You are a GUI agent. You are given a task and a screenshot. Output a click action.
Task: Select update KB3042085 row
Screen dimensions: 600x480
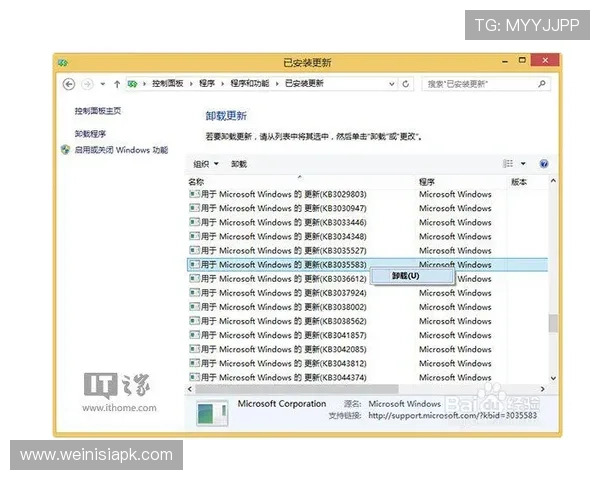(x=367, y=350)
